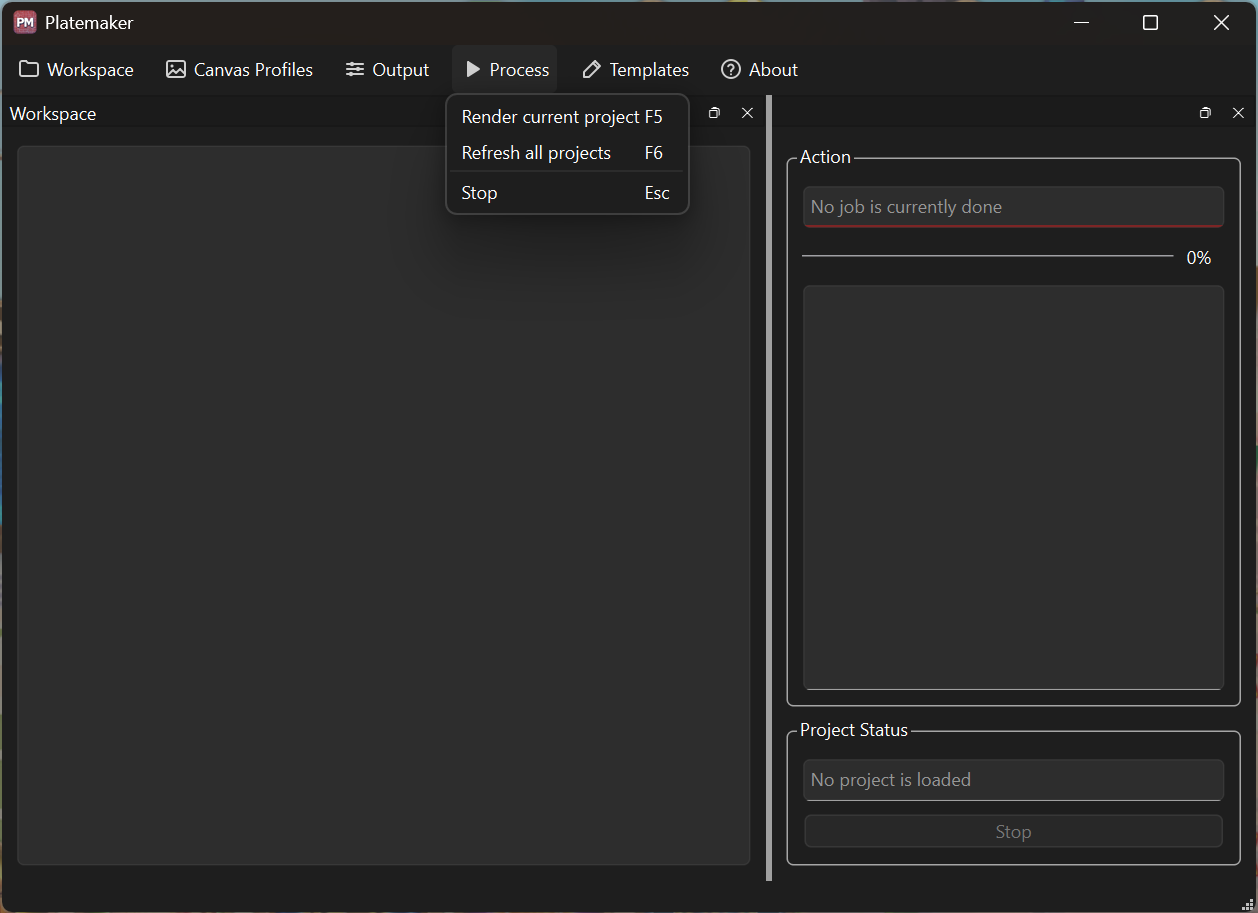Click the progress bar showing 0%
Image resolution: width=1258 pixels, height=913 pixels.
[x=987, y=257]
